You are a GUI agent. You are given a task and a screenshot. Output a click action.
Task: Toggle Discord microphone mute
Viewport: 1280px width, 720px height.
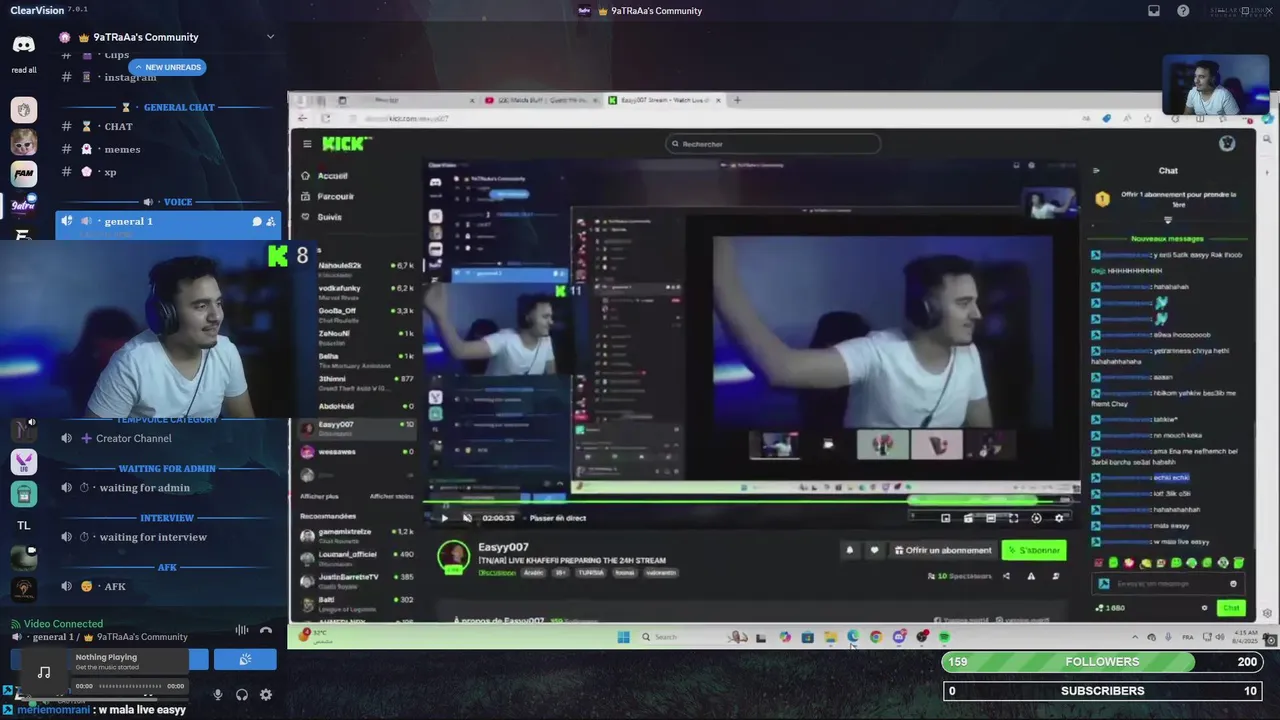(x=218, y=695)
